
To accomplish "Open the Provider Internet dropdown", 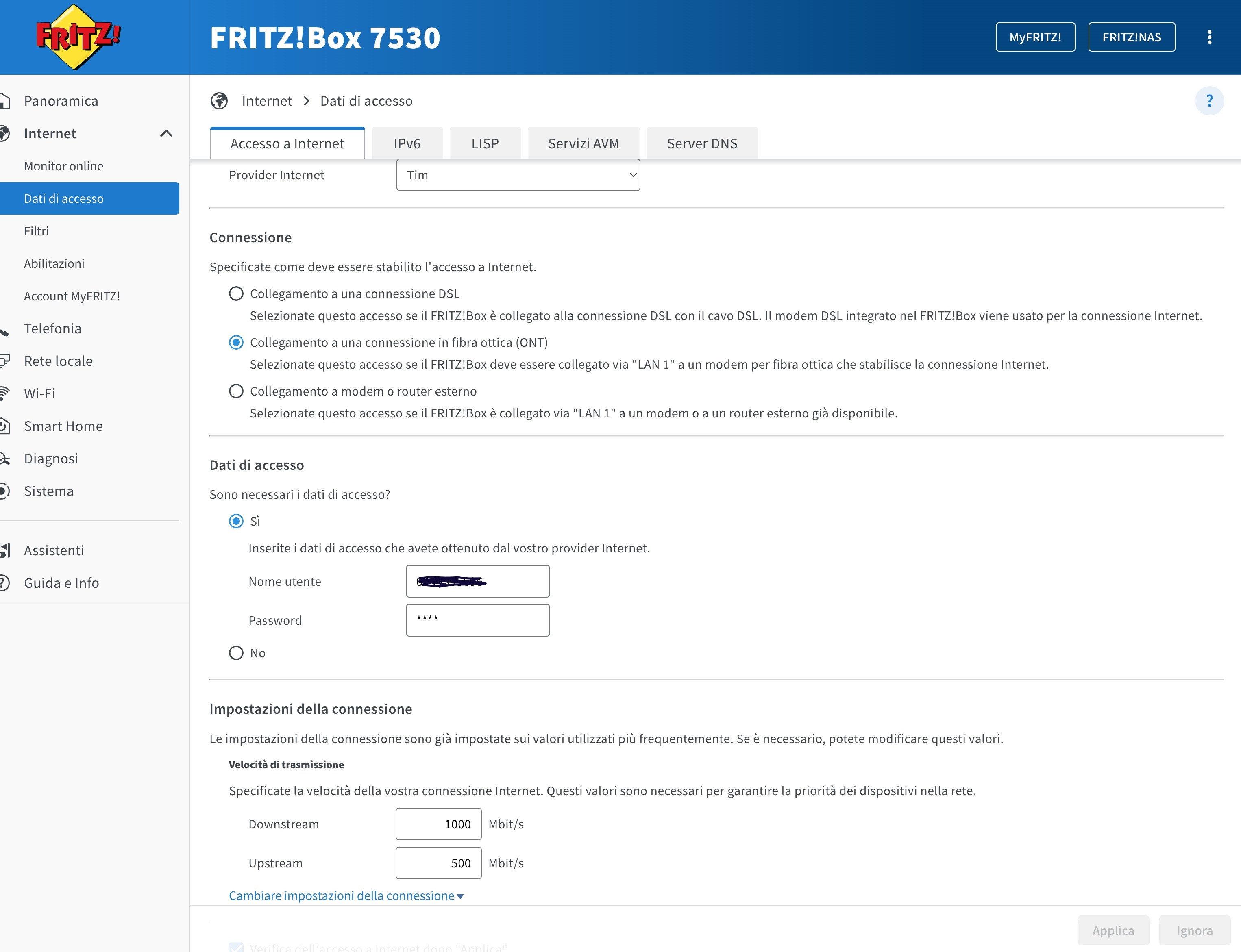I will pos(518,175).
